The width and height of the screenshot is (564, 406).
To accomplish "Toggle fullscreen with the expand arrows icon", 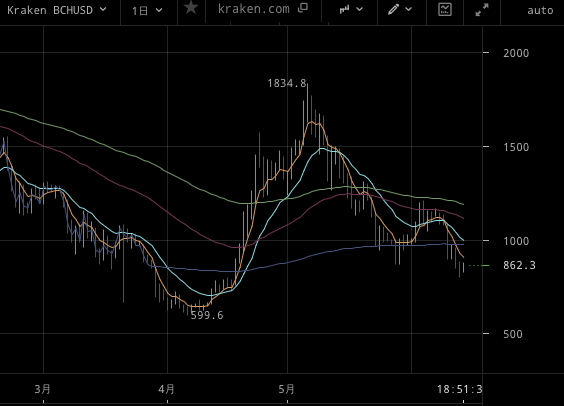I will coord(482,10).
